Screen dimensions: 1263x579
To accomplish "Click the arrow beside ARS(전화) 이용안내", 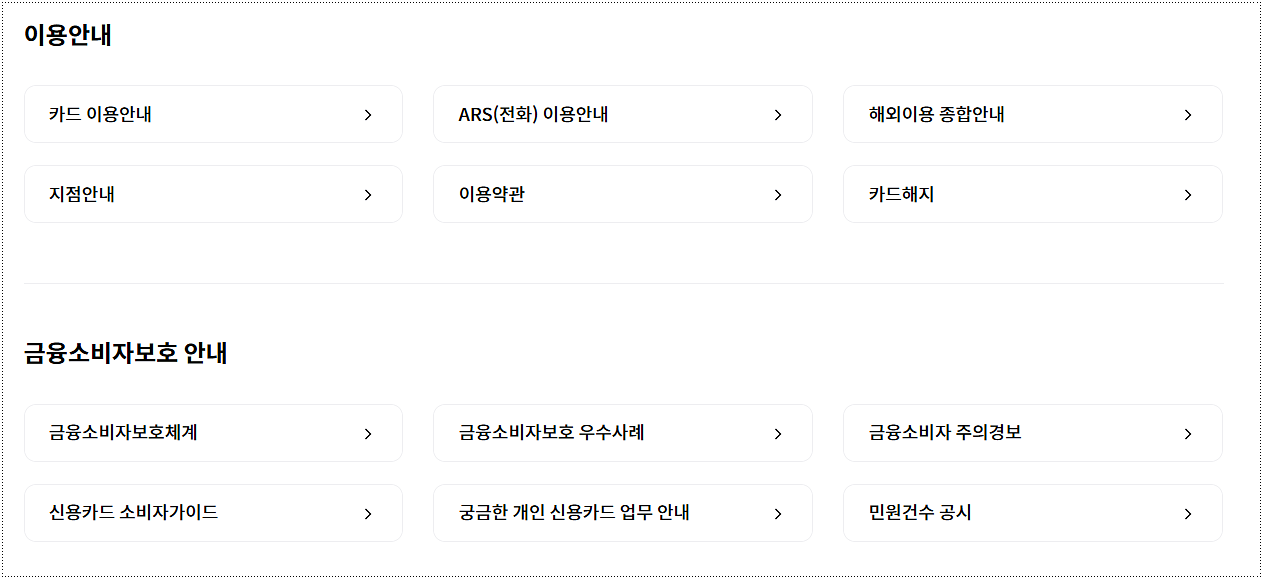I will click(778, 114).
